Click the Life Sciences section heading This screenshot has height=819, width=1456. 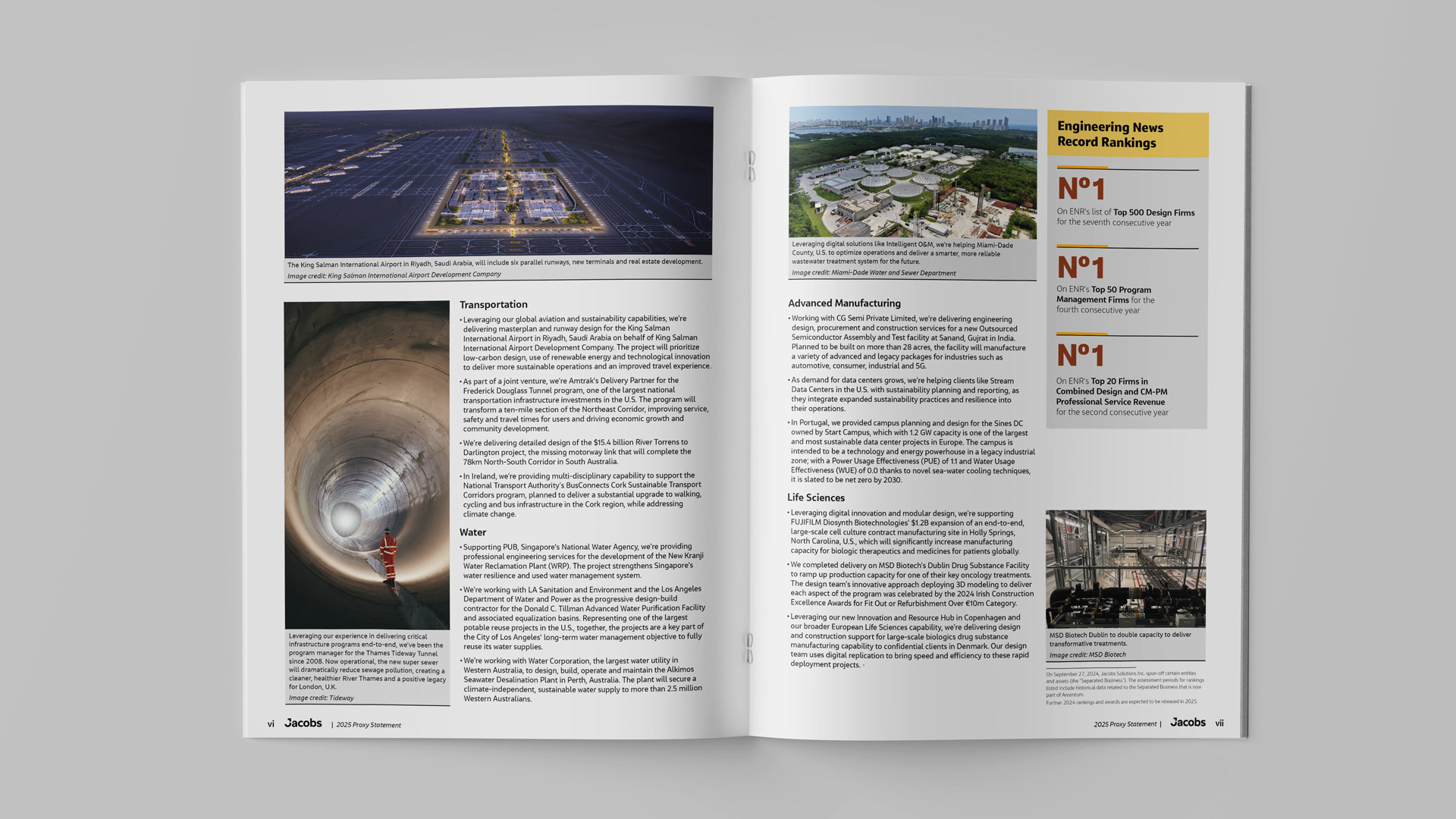tap(815, 498)
